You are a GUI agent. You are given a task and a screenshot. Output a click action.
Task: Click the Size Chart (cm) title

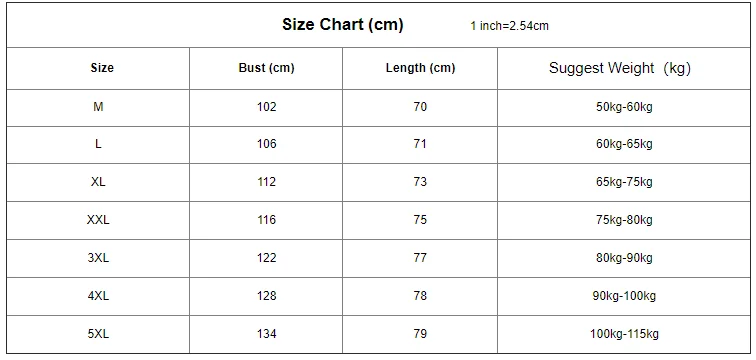[342, 25]
